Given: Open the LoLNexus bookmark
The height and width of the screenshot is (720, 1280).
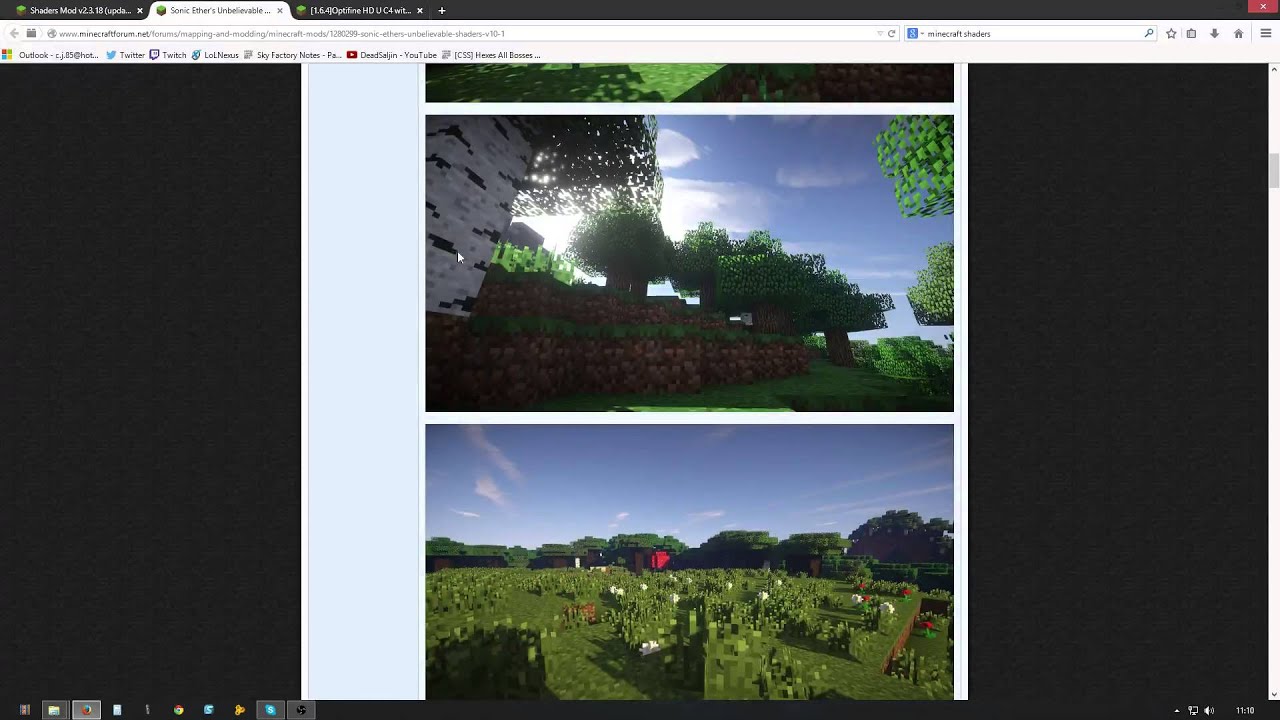Looking at the screenshot, I should [x=215, y=55].
